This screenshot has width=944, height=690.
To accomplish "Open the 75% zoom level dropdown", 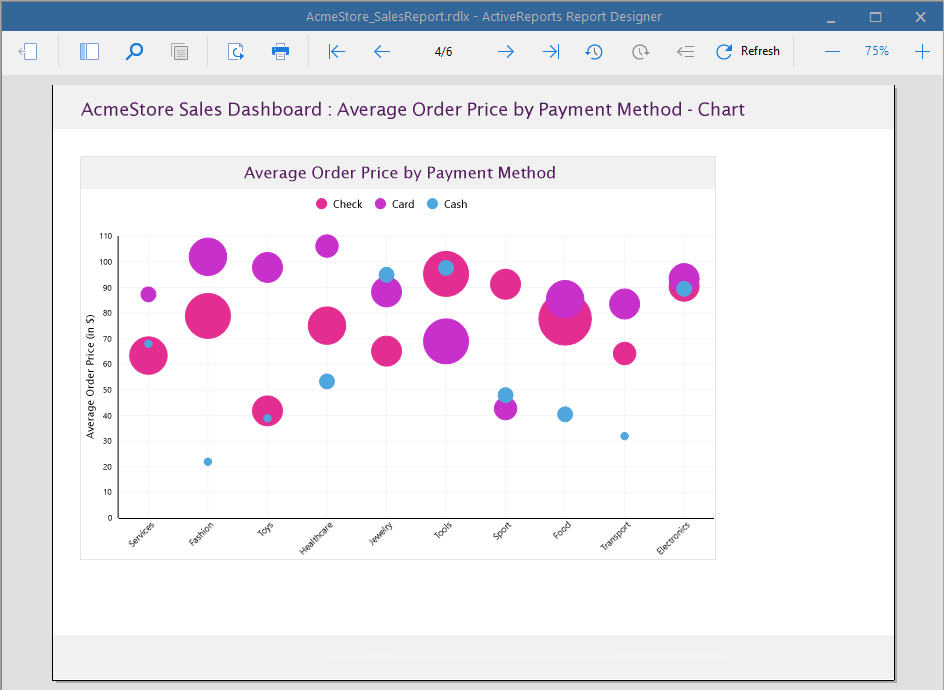I will (877, 51).
